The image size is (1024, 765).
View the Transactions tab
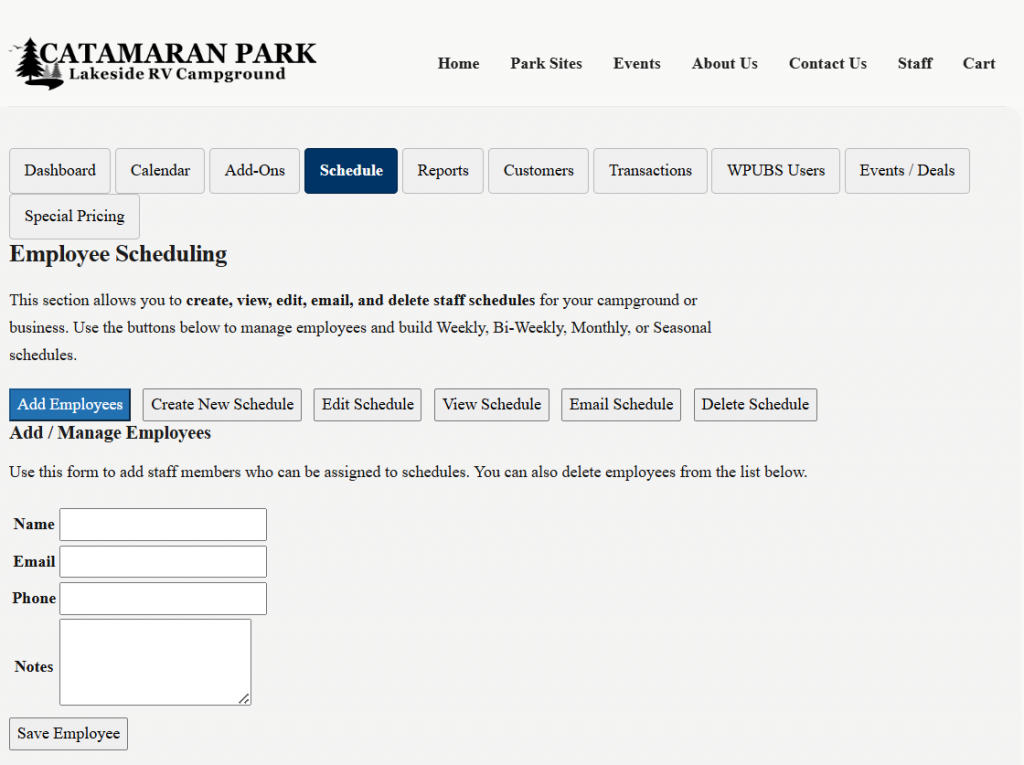650,171
